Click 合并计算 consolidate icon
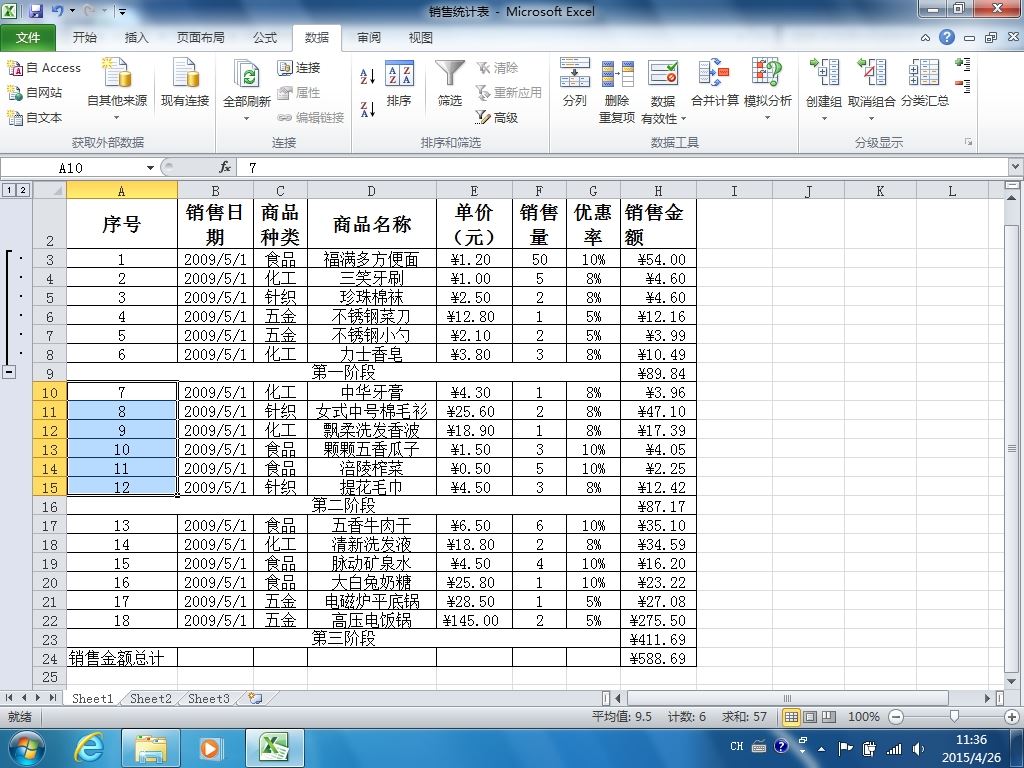The height and width of the screenshot is (768, 1024). click(x=715, y=73)
